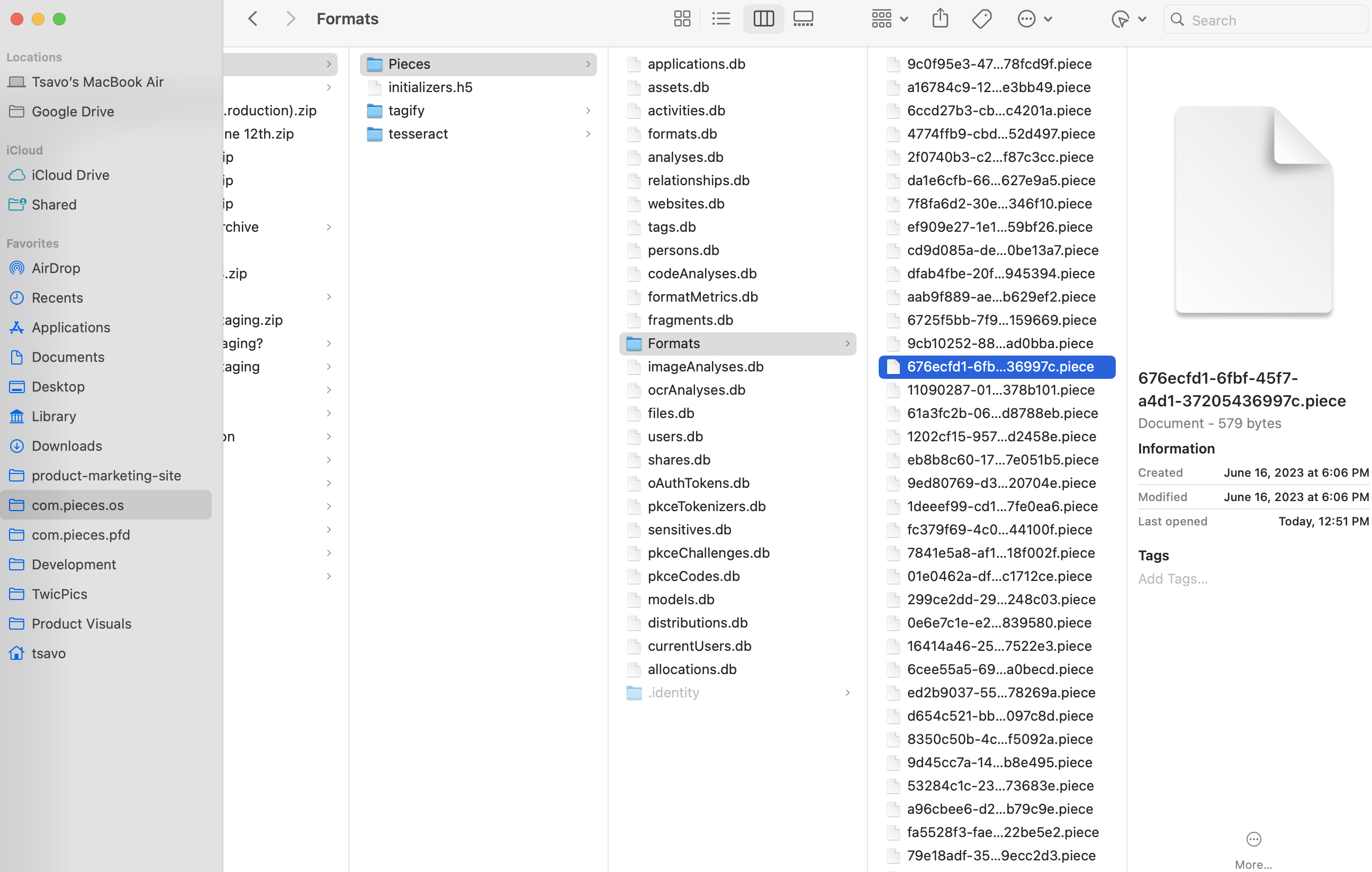Open Applications from the Favorites sidebar
The image size is (1372, 872).
coord(70,327)
